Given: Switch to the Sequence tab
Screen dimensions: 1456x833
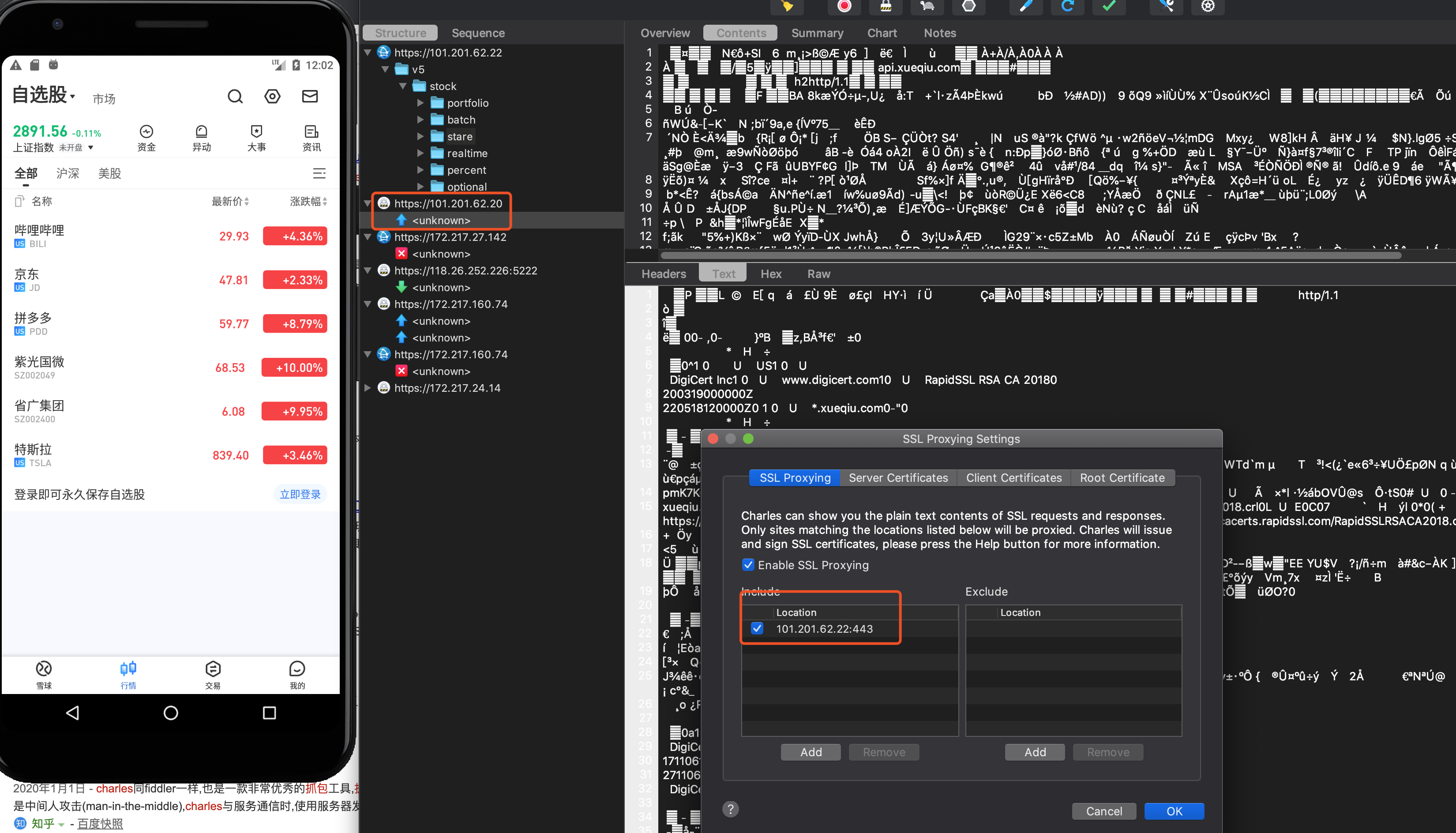Looking at the screenshot, I should tap(478, 33).
